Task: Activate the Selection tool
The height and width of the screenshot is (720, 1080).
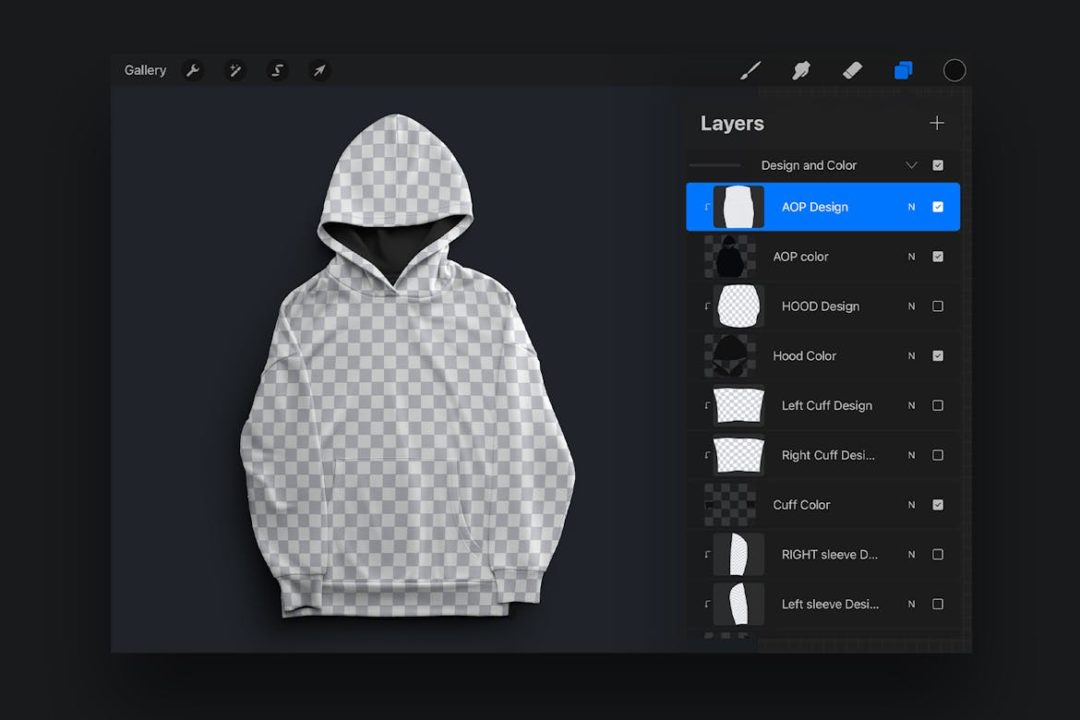Action: pyautogui.click(x=277, y=70)
